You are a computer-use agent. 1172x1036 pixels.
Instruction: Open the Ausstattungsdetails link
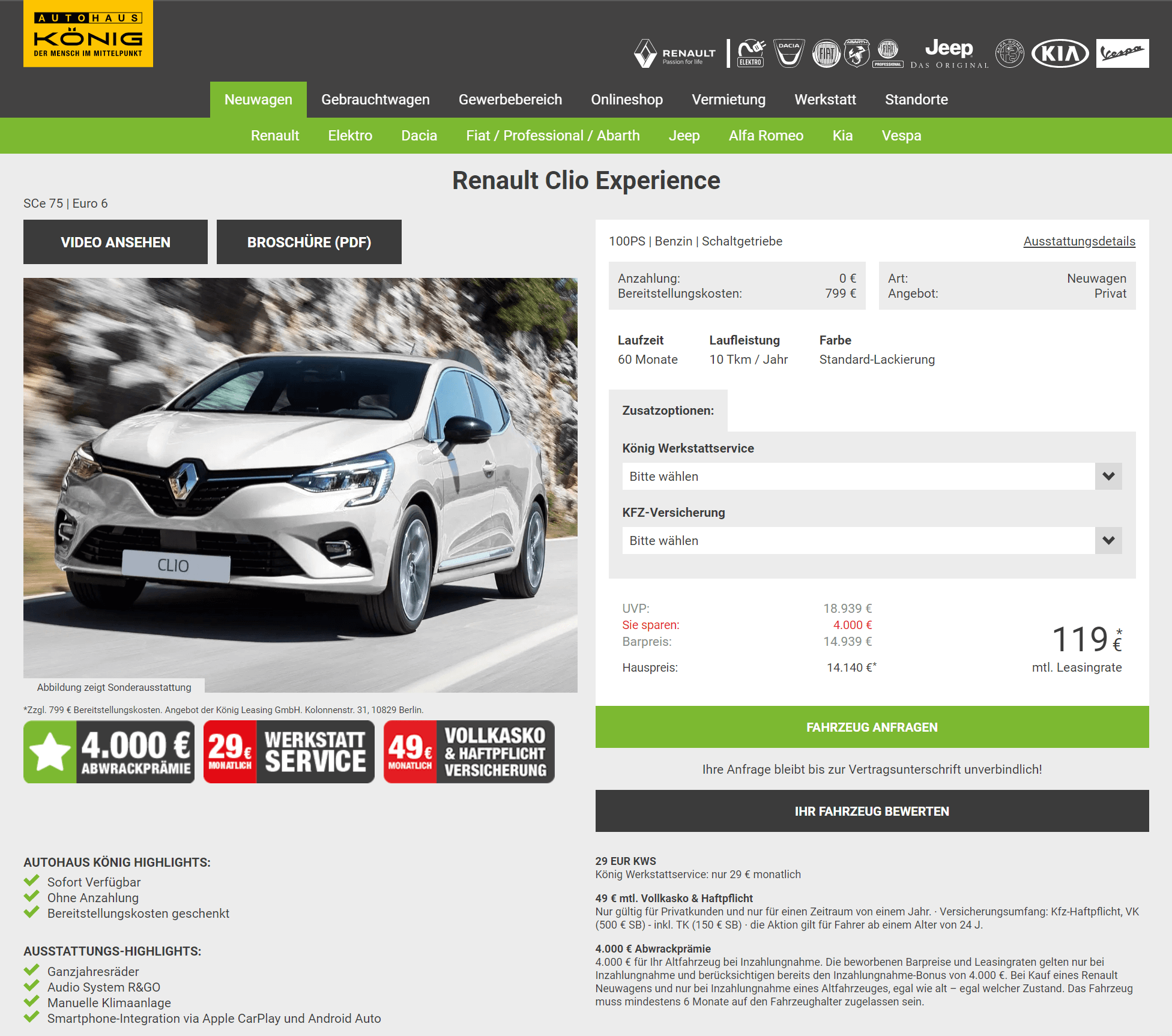pyautogui.click(x=1079, y=241)
